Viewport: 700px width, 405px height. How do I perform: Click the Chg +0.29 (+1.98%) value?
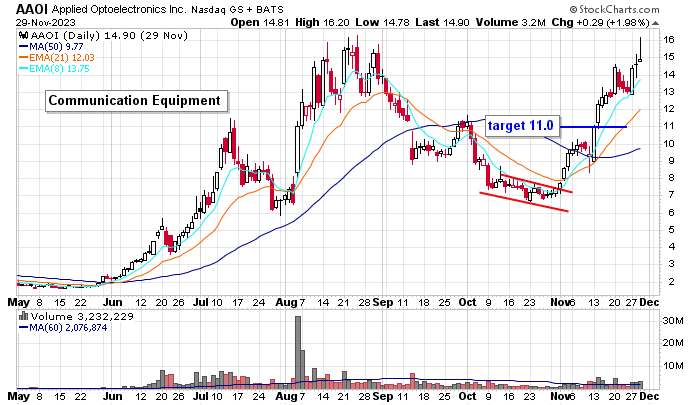click(600, 22)
